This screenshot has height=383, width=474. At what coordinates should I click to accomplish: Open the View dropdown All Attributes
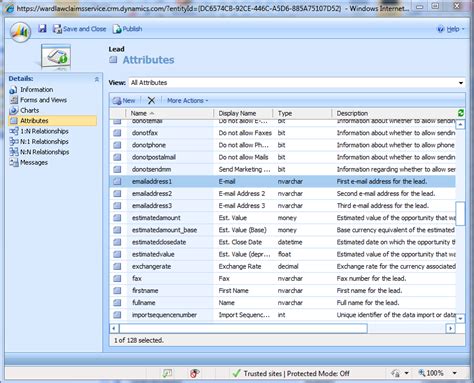[x=297, y=83]
